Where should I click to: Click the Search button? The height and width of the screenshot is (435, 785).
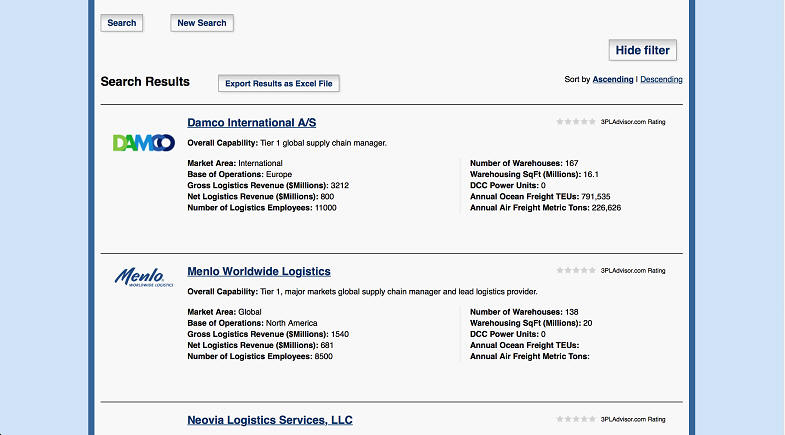coord(122,23)
